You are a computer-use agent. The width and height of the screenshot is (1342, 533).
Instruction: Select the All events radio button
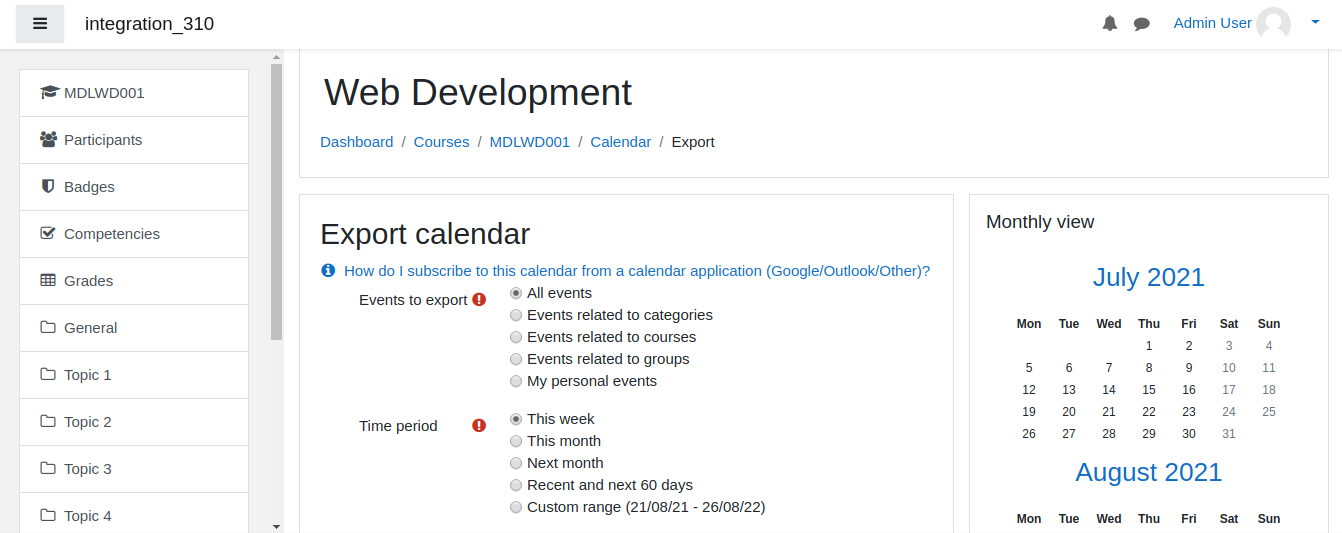[516, 293]
